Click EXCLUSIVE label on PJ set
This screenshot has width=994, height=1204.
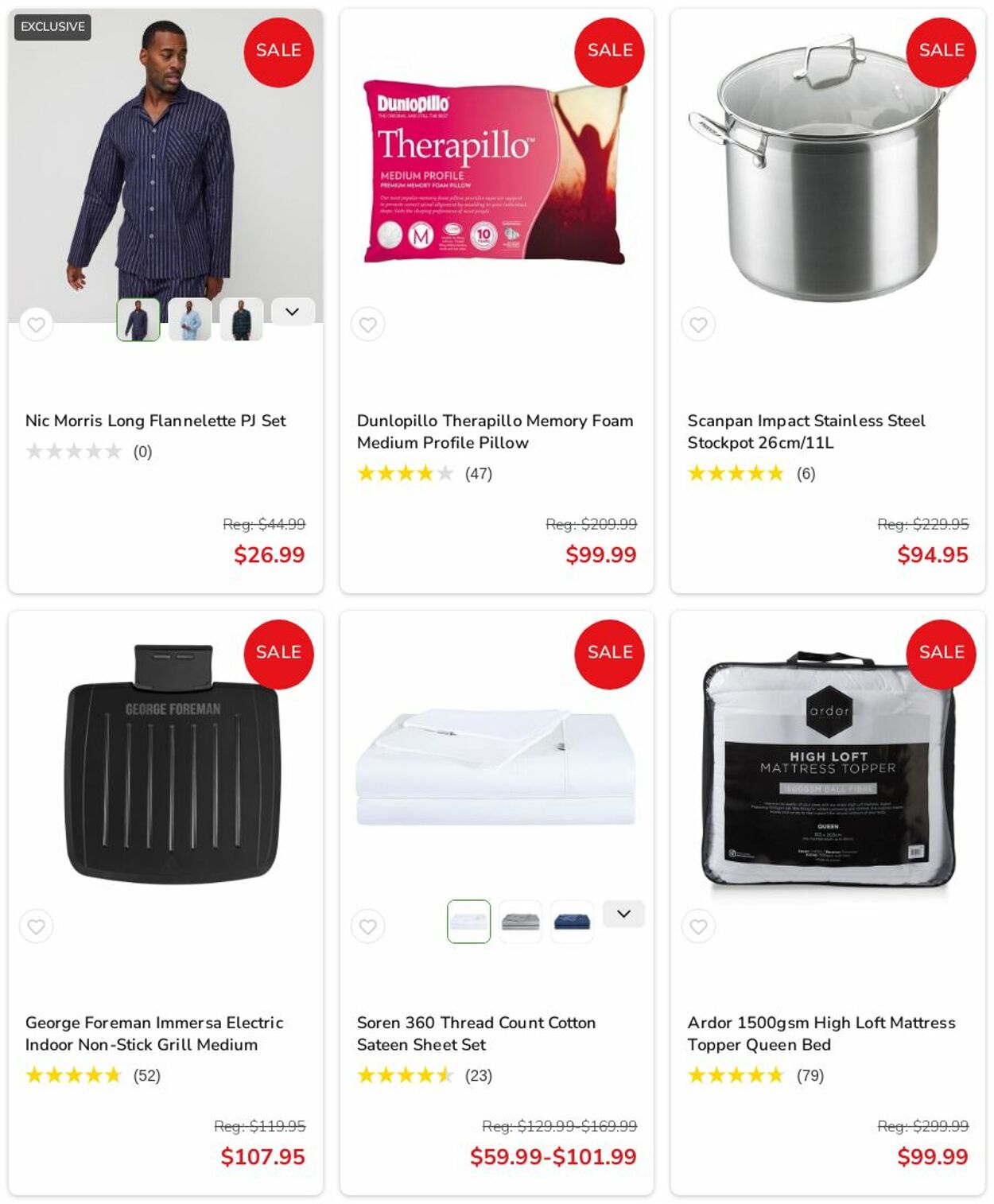click(52, 27)
